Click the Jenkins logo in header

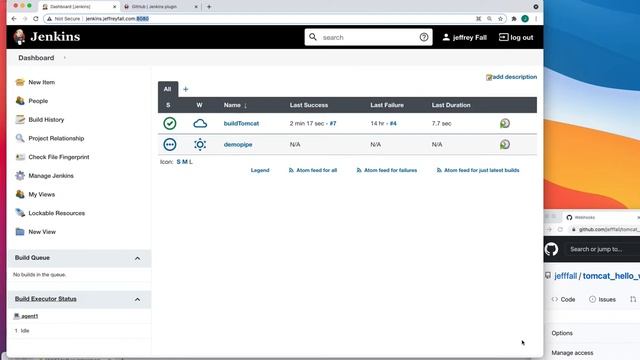point(47,37)
